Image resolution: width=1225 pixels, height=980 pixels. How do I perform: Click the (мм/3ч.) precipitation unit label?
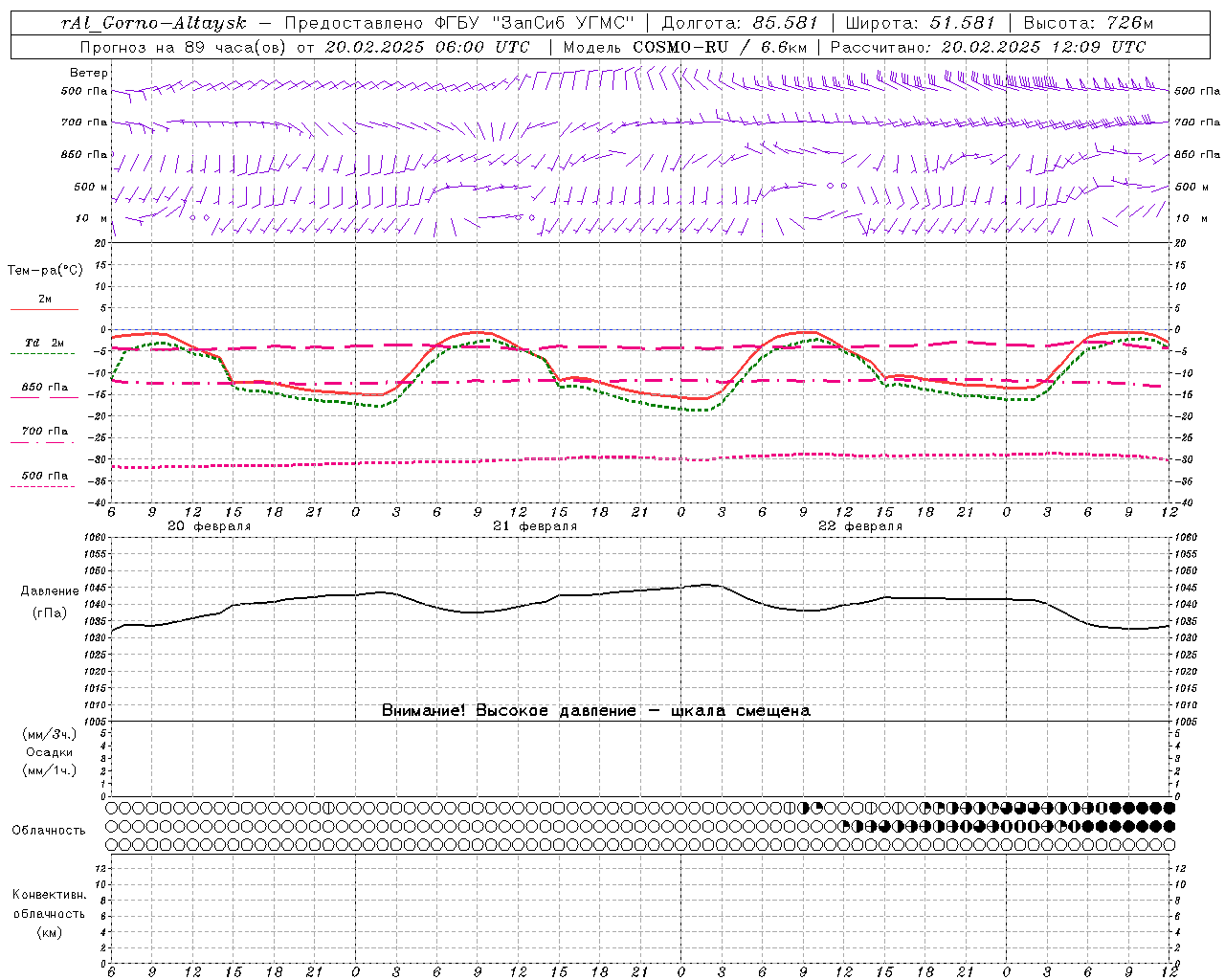pos(50,734)
